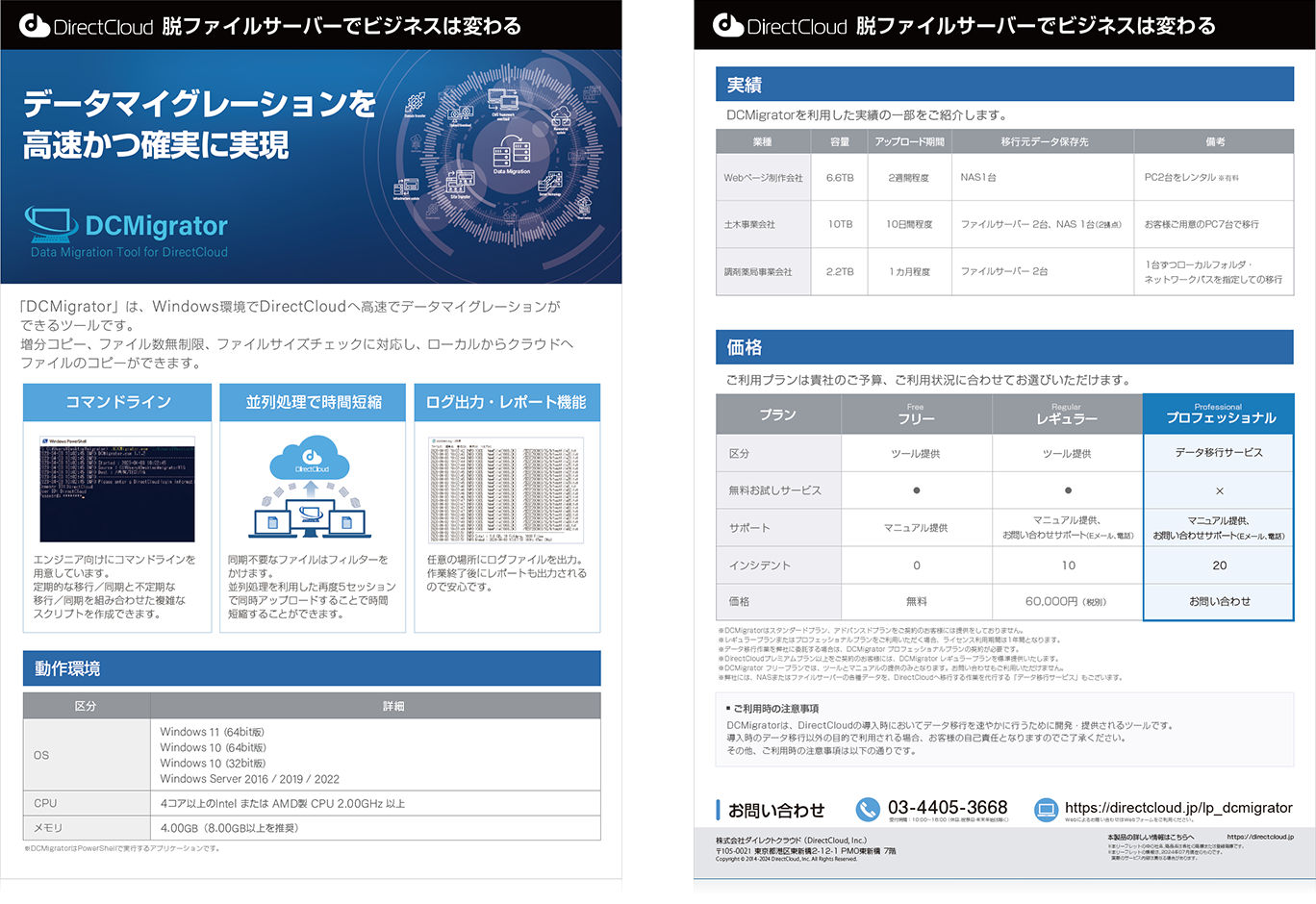Click the DirectCloud logo on the left page header
Viewport: 1316px width, 904px height.
(87, 26)
